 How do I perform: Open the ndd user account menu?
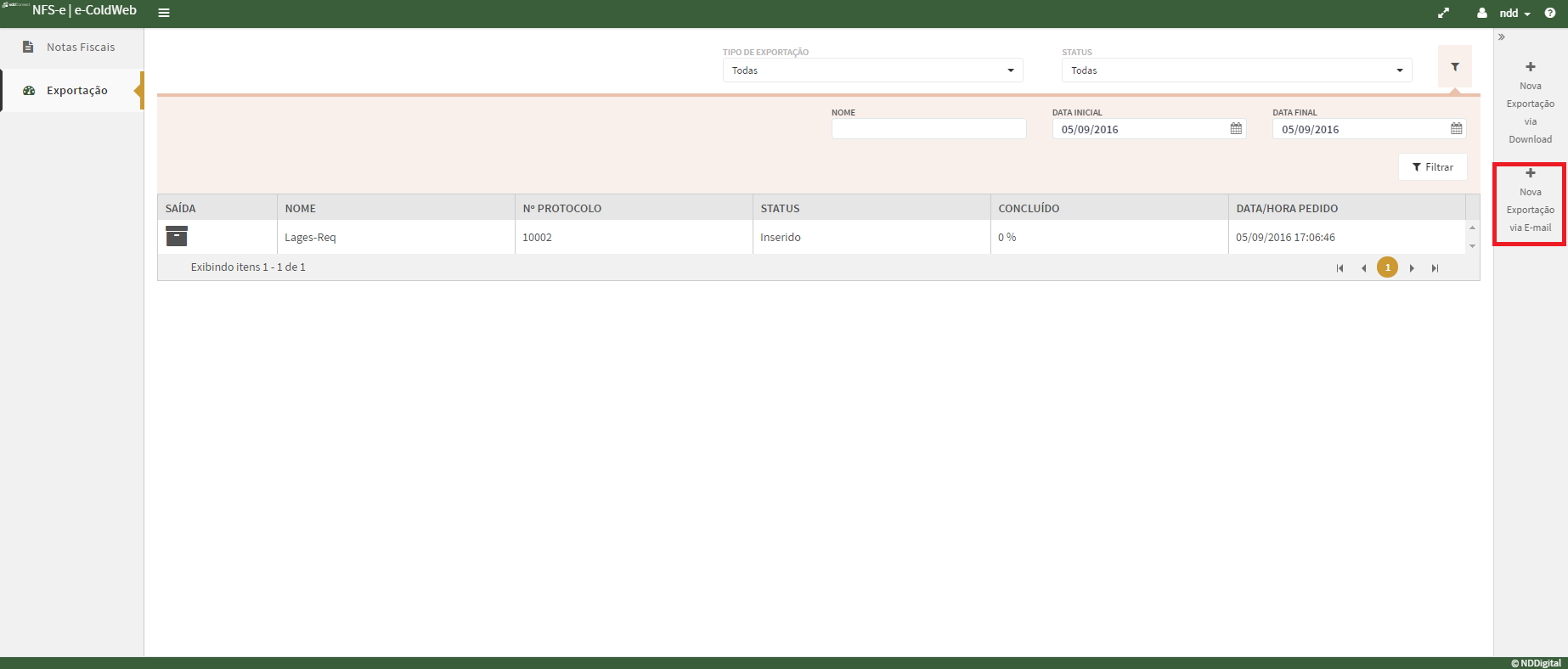[1508, 13]
